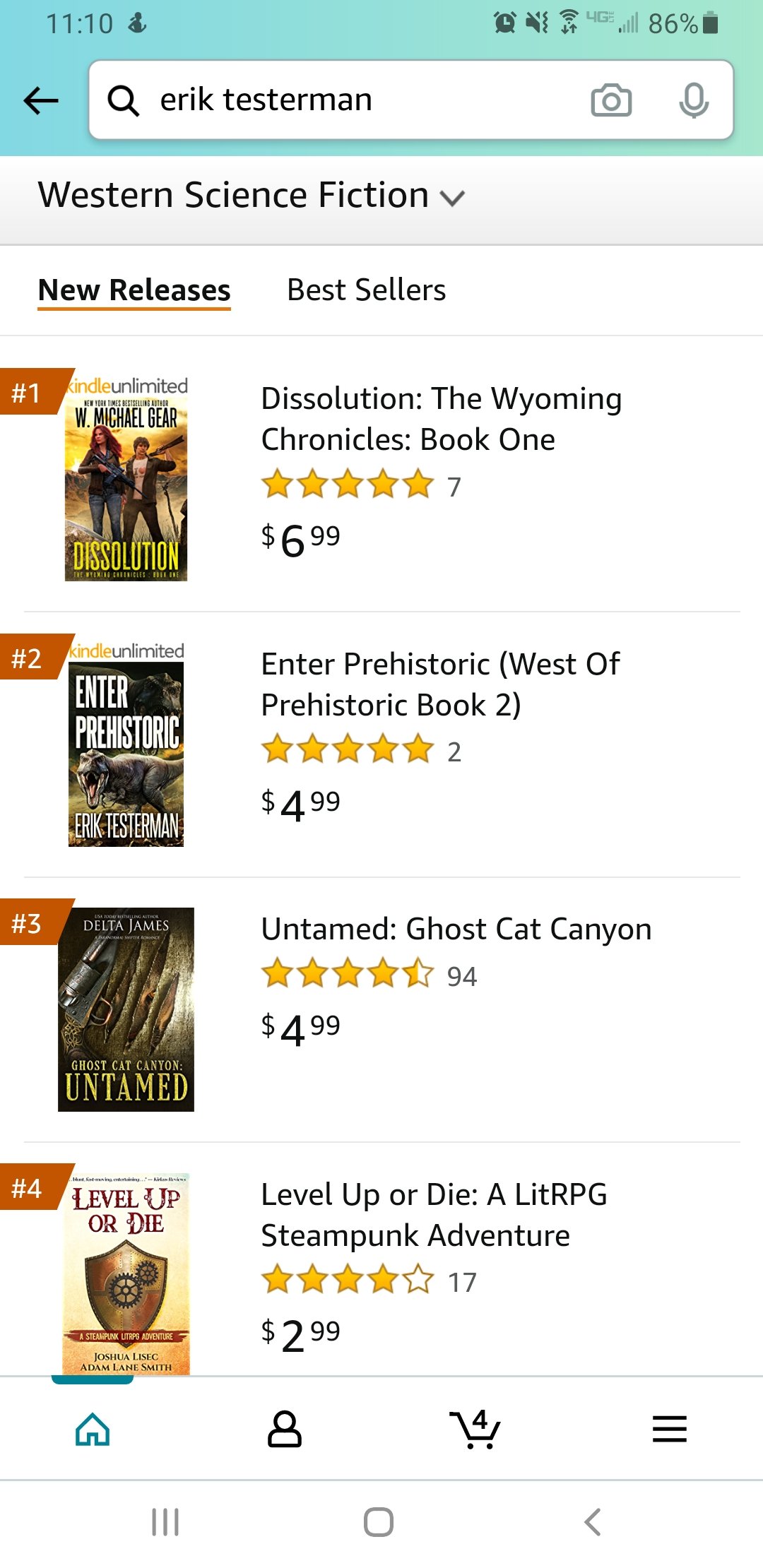Viewport: 763px width, 1568px height.
Task: Tap Level Up or Die cover image
Action: click(x=126, y=1273)
